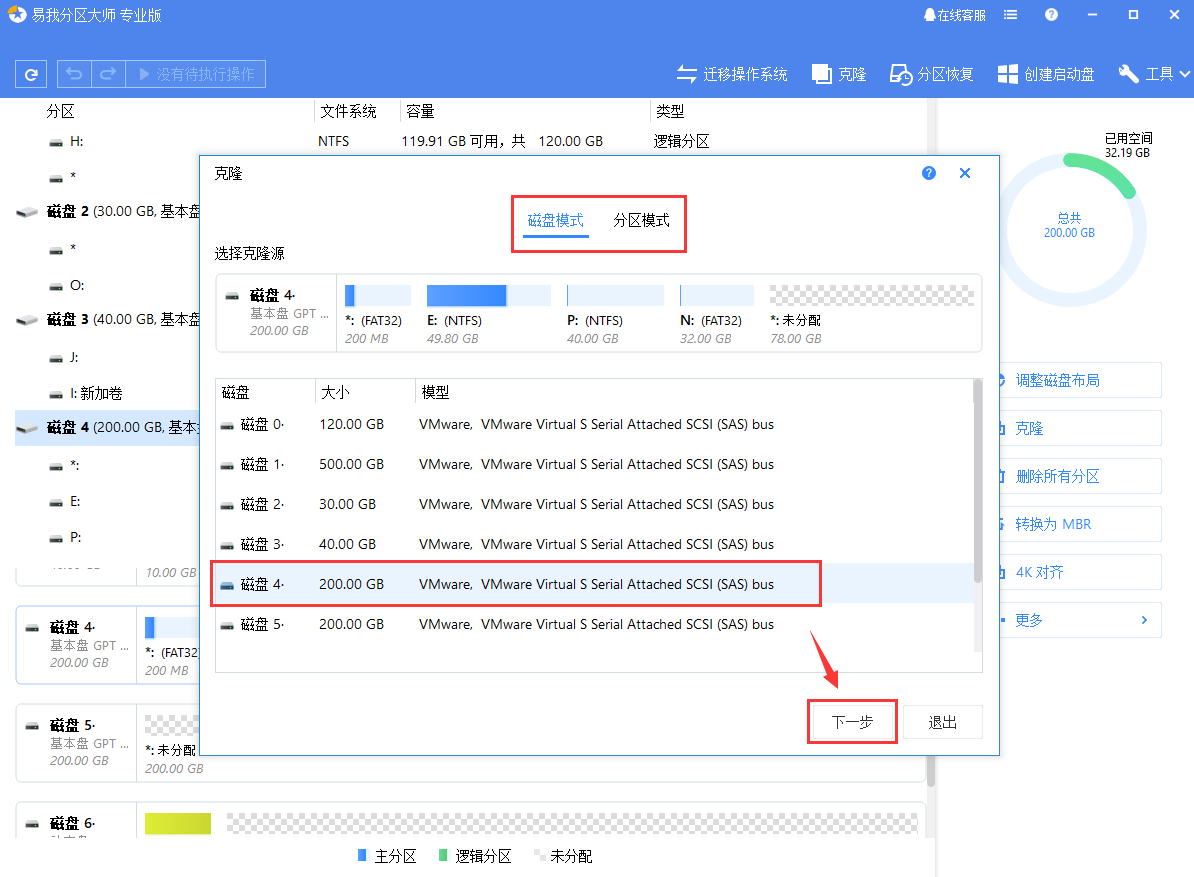Click the Exit button in Clone dialog
The height and width of the screenshot is (877, 1194).
942,721
